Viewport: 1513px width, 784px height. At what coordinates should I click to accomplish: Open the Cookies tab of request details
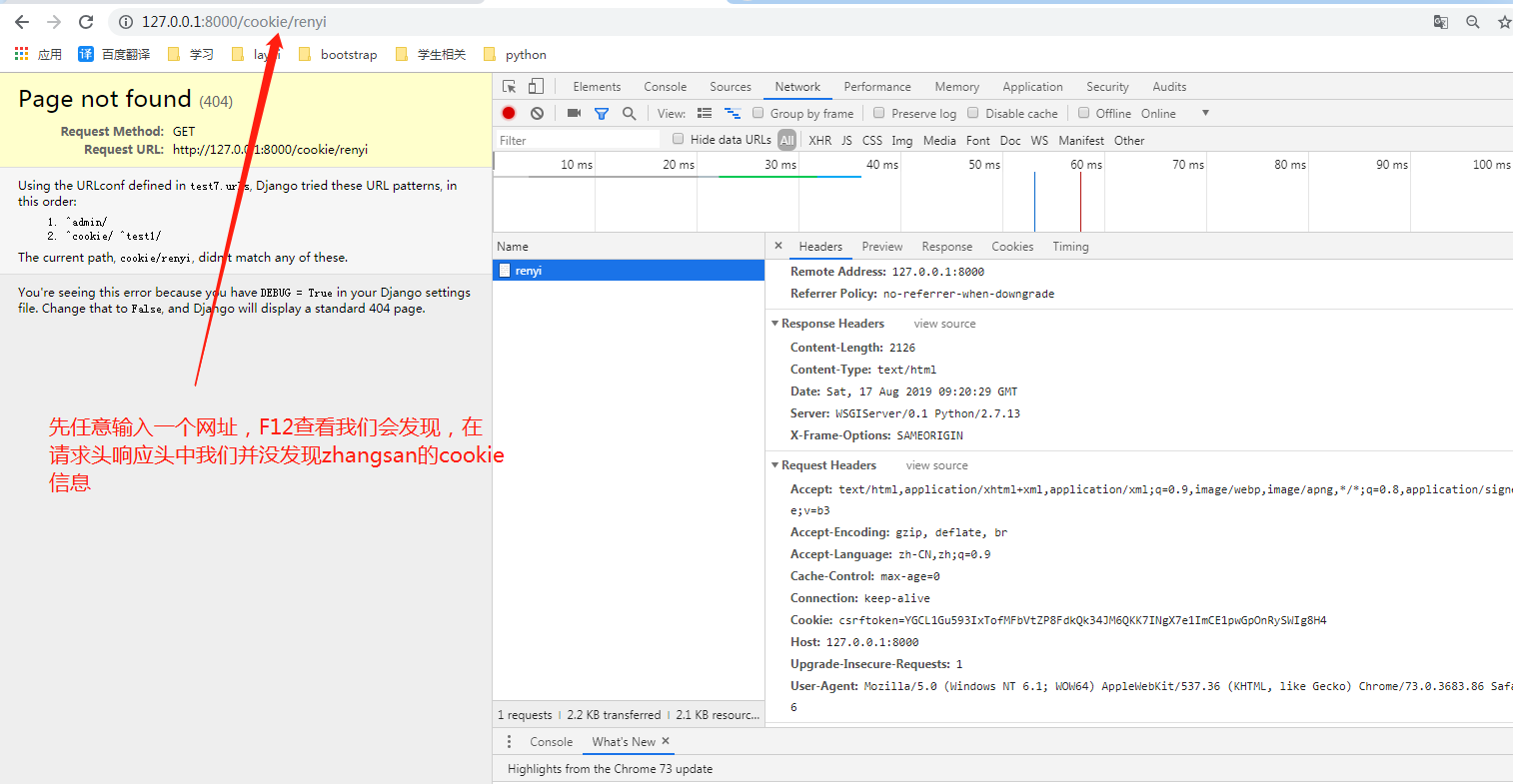[x=1012, y=247]
